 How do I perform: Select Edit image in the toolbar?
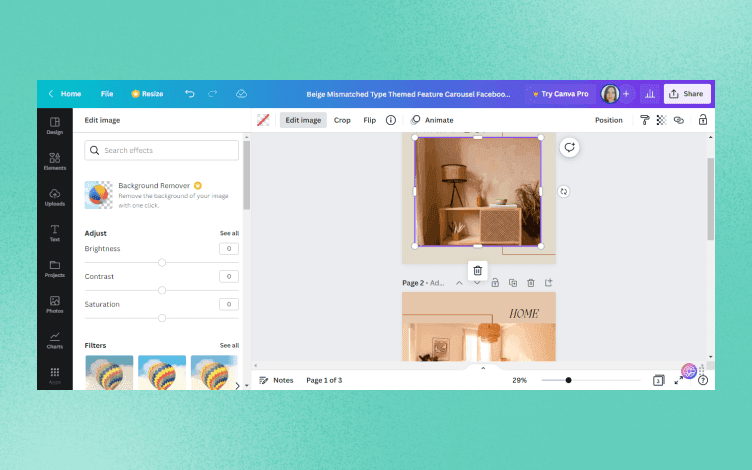pyautogui.click(x=303, y=120)
